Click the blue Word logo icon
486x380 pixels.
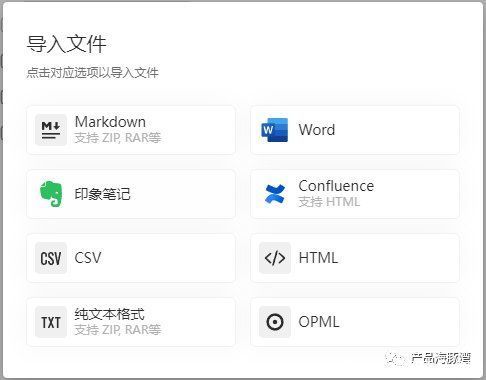[275, 130]
